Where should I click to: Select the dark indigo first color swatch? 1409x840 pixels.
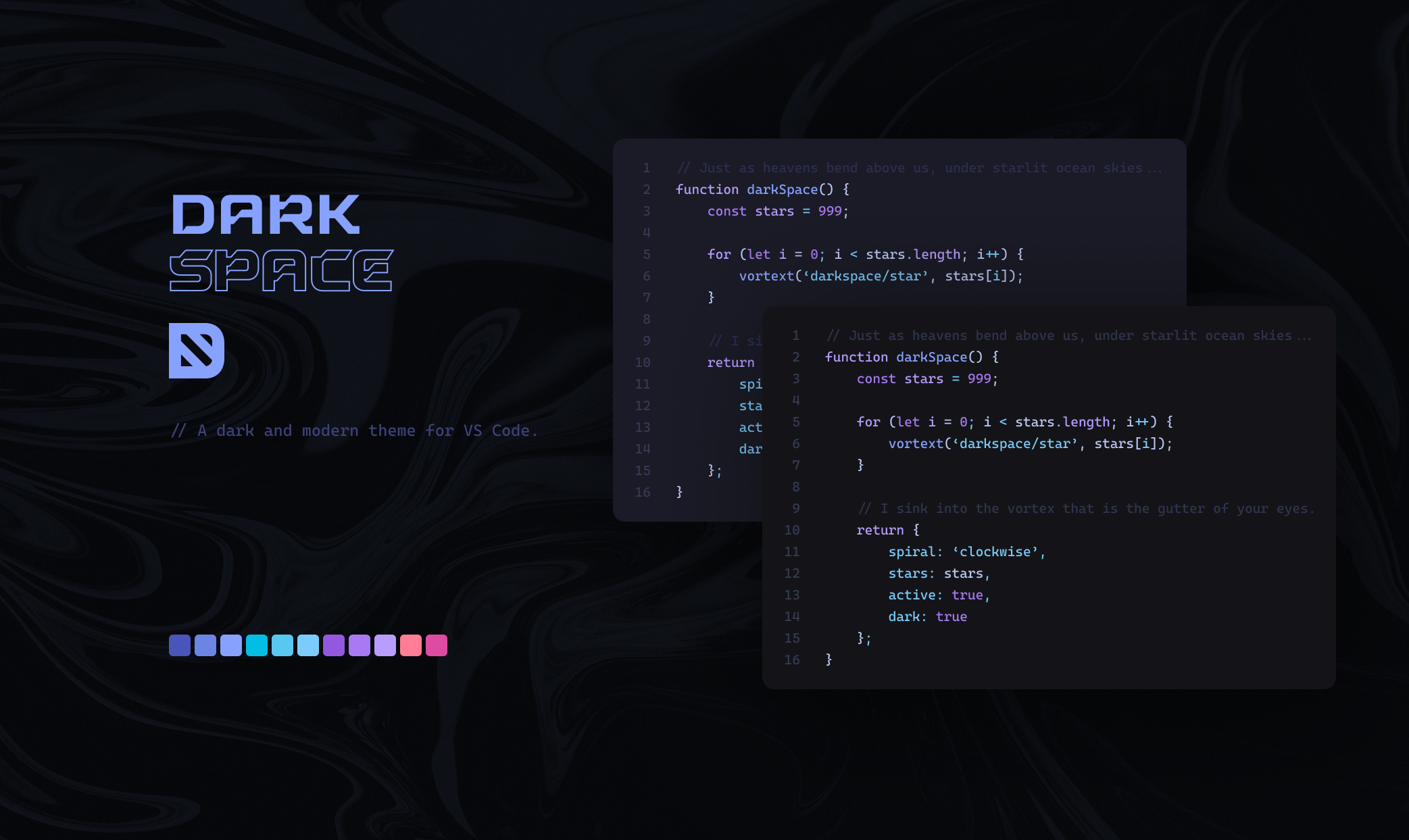[180, 645]
